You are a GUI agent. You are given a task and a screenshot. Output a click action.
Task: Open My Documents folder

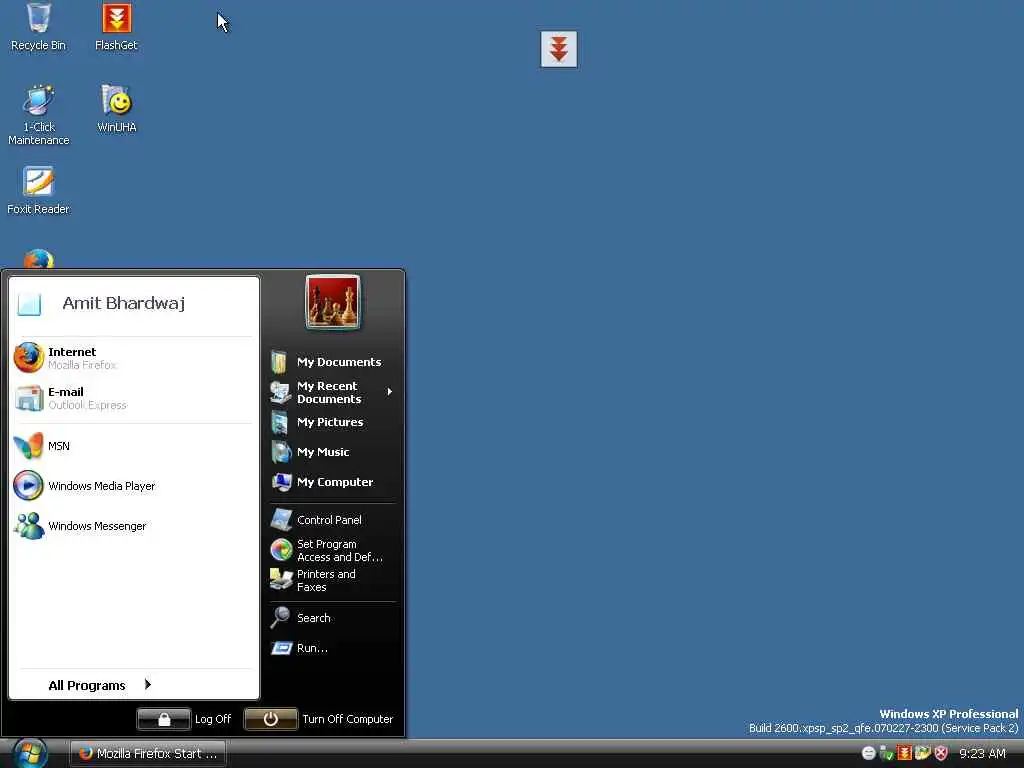(332, 362)
